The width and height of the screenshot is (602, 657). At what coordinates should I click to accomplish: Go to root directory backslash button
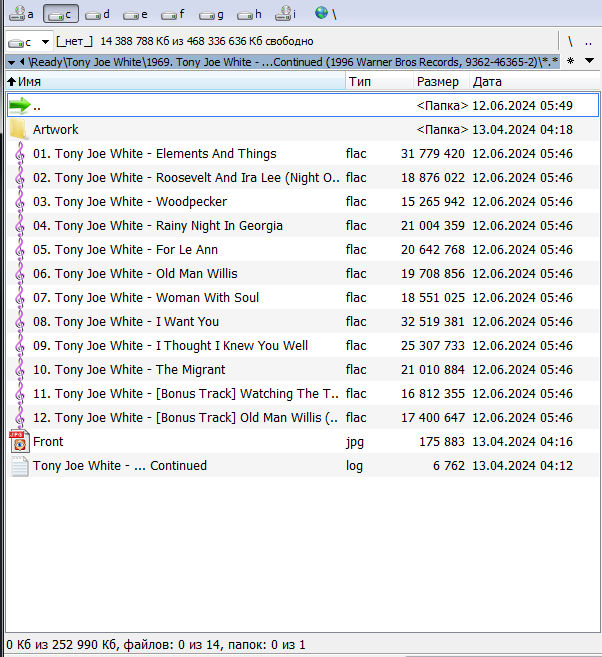click(x=570, y=41)
